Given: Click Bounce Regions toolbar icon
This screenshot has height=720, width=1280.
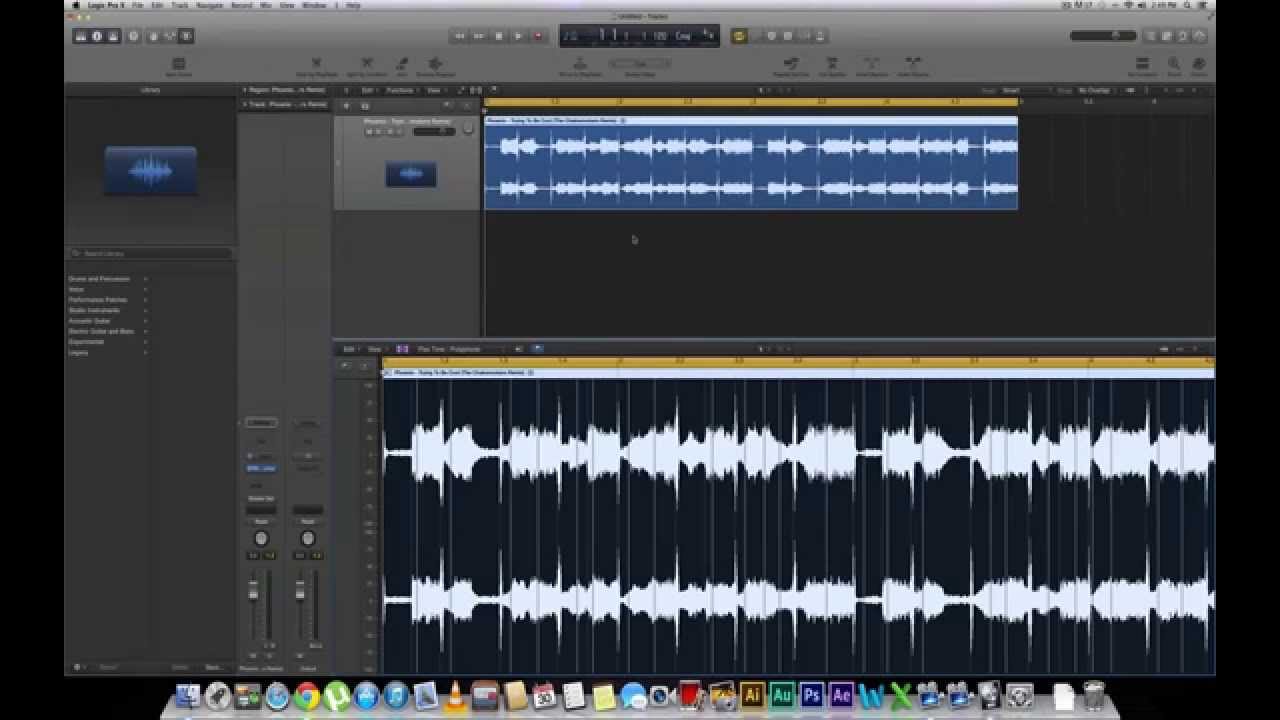Looking at the screenshot, I should 436,66.
